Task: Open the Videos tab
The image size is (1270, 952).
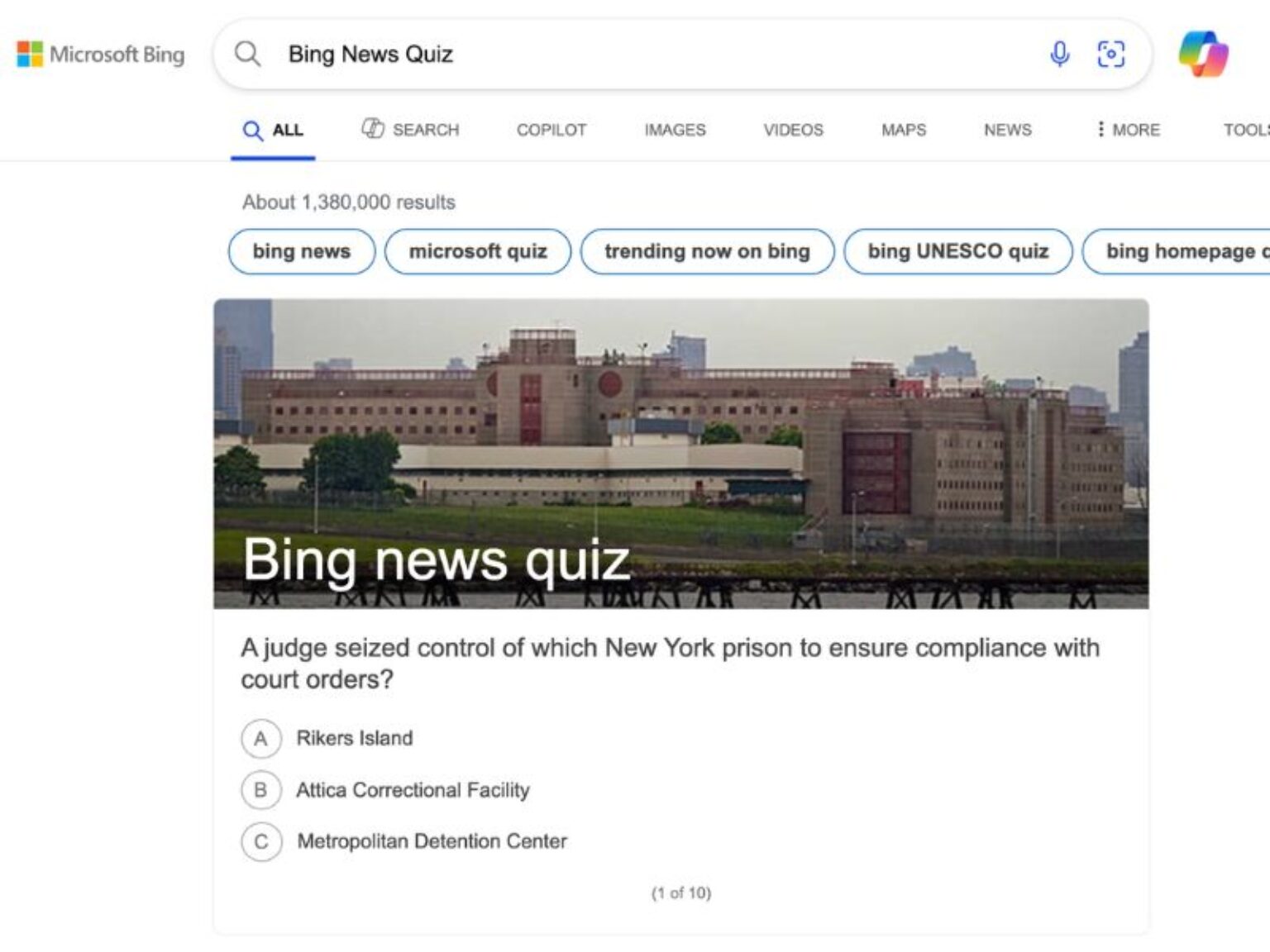Action: click(793, 130)
